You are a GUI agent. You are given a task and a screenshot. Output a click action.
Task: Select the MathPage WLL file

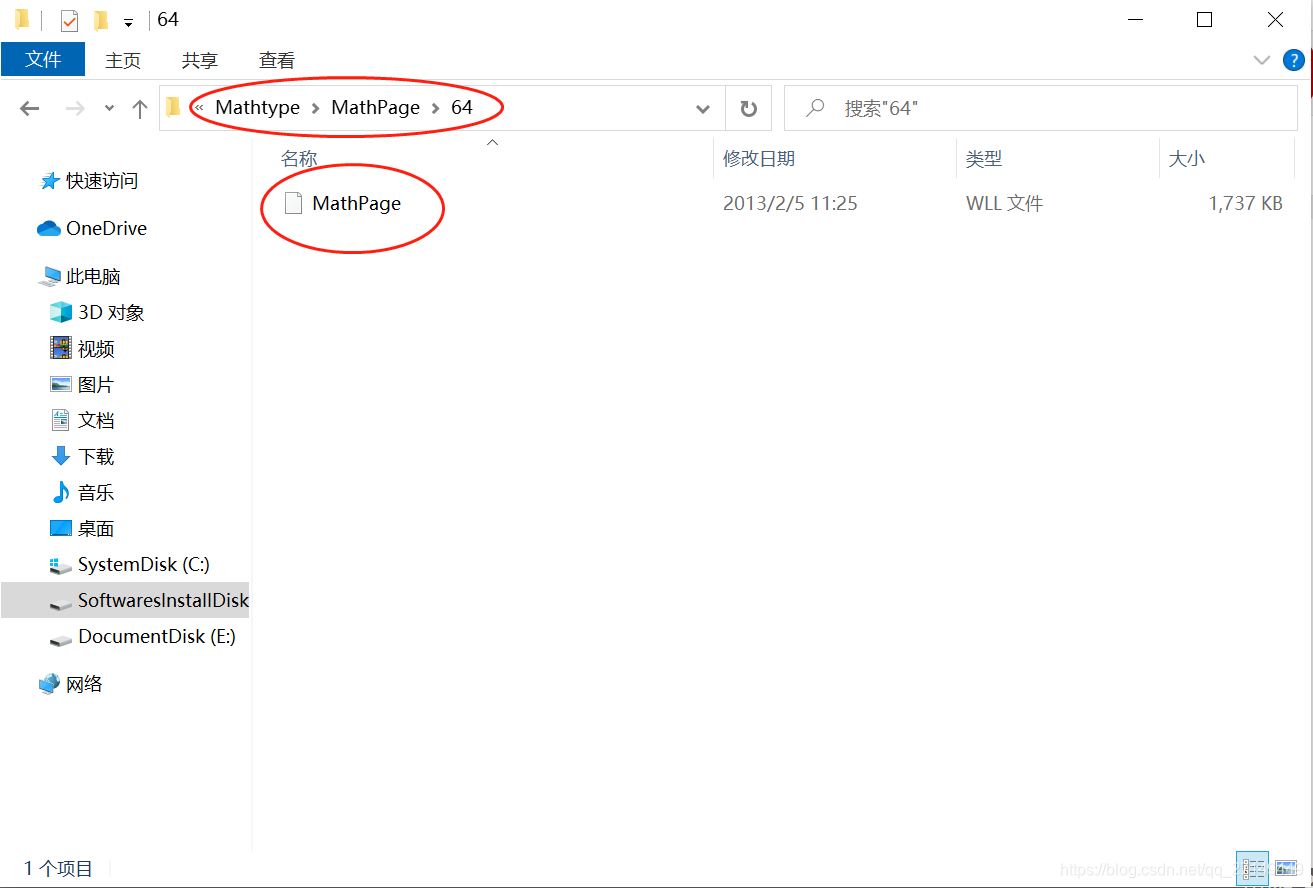[356, 202]
